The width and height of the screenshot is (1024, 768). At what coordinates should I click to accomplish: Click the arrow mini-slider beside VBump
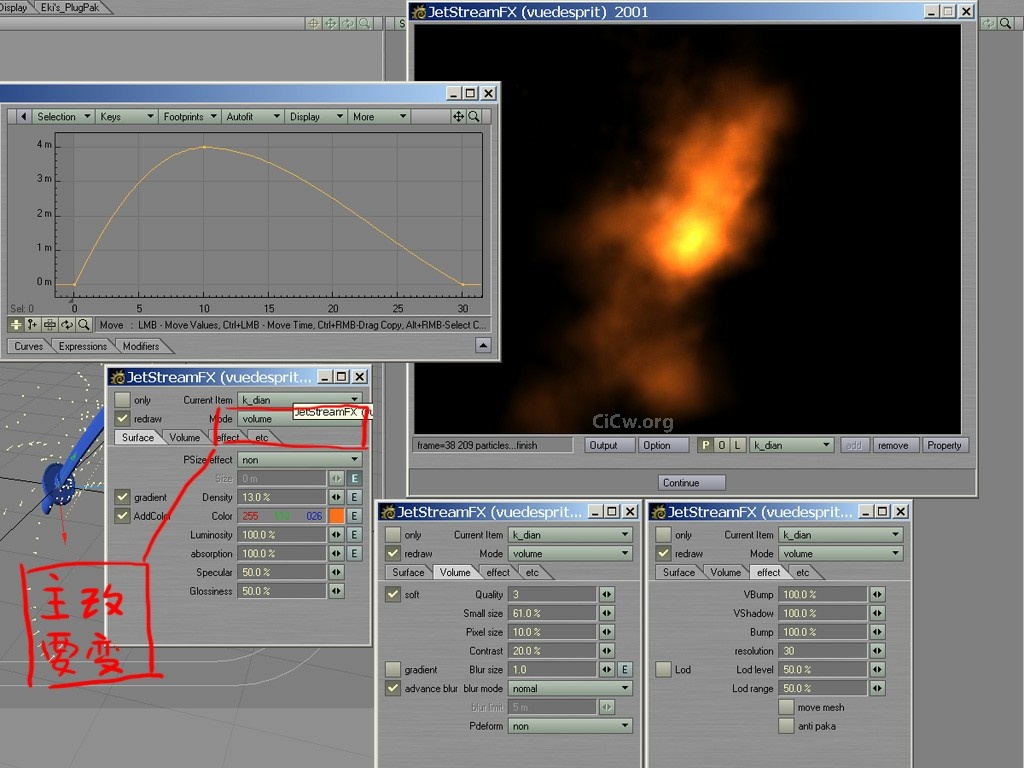(x=877, y=594)
